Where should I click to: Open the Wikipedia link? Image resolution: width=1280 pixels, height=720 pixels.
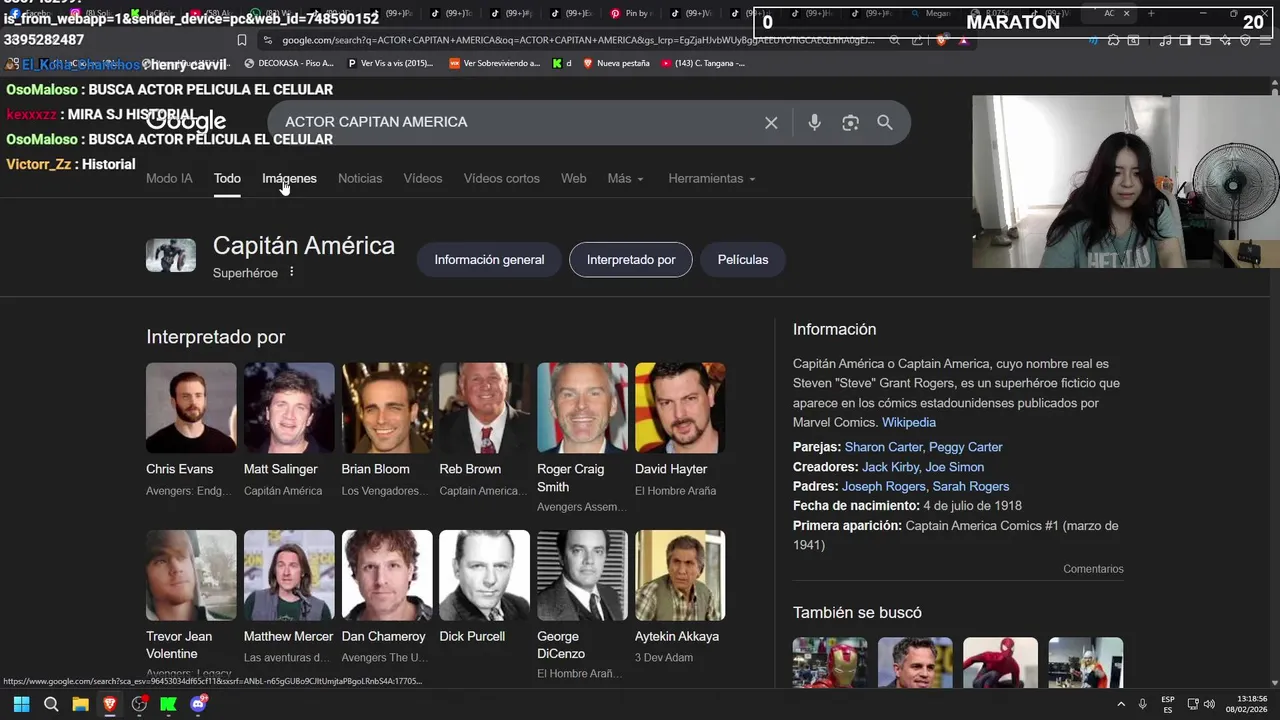point(909,422)
